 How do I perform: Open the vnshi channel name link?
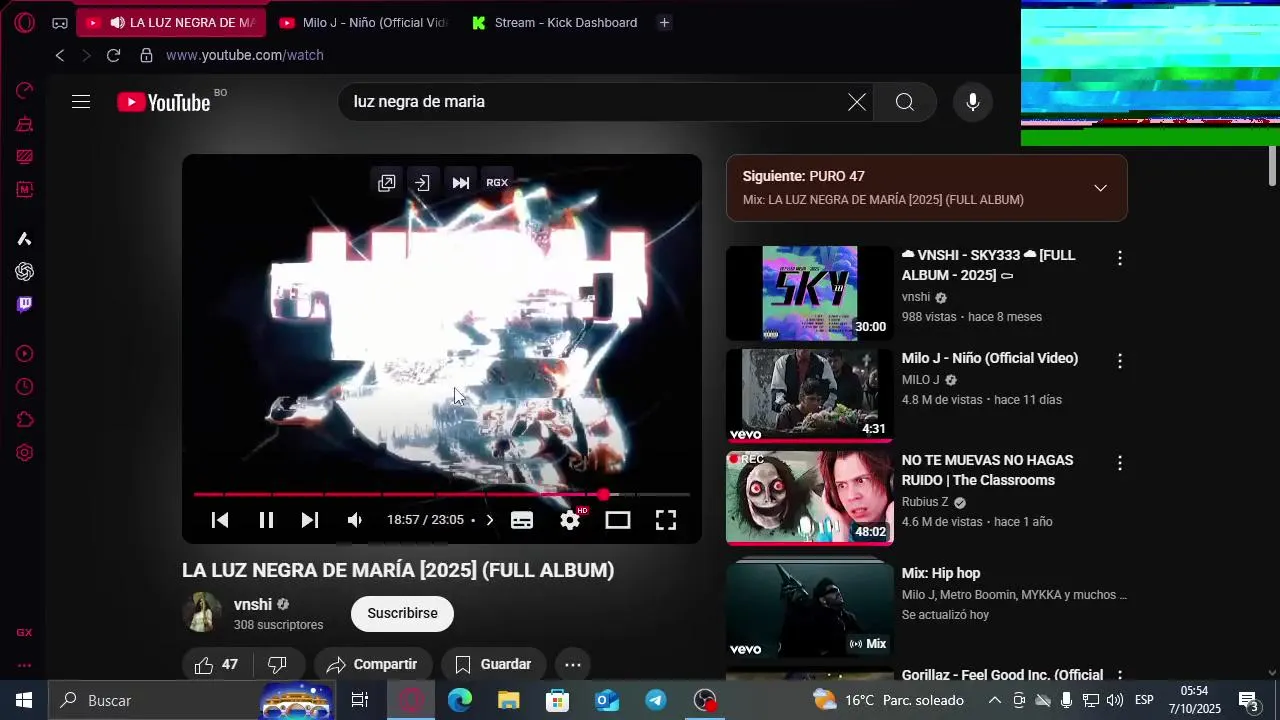pyautogui.click(x=253, y=605)
